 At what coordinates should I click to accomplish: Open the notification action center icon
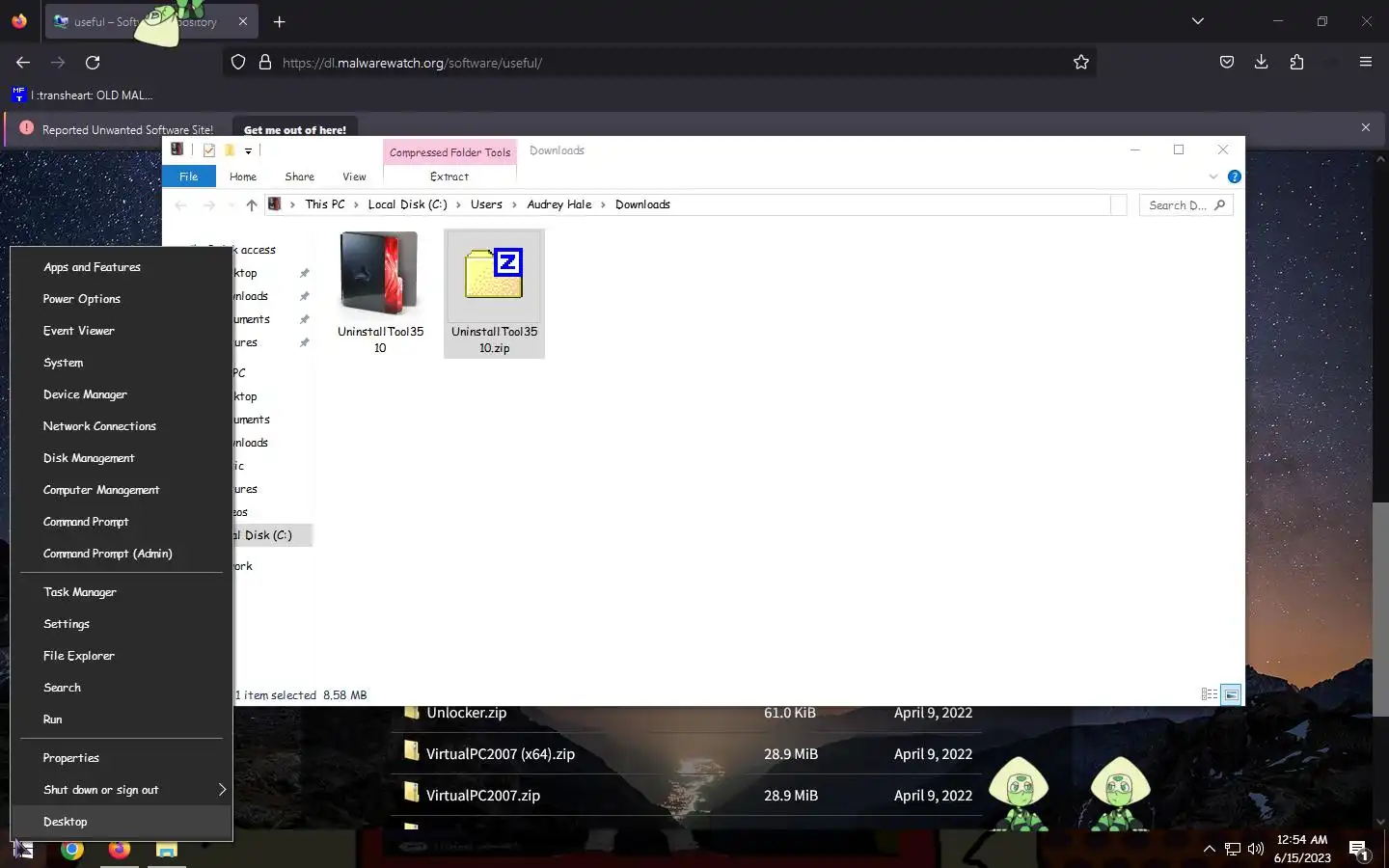tap(1359, 850)
